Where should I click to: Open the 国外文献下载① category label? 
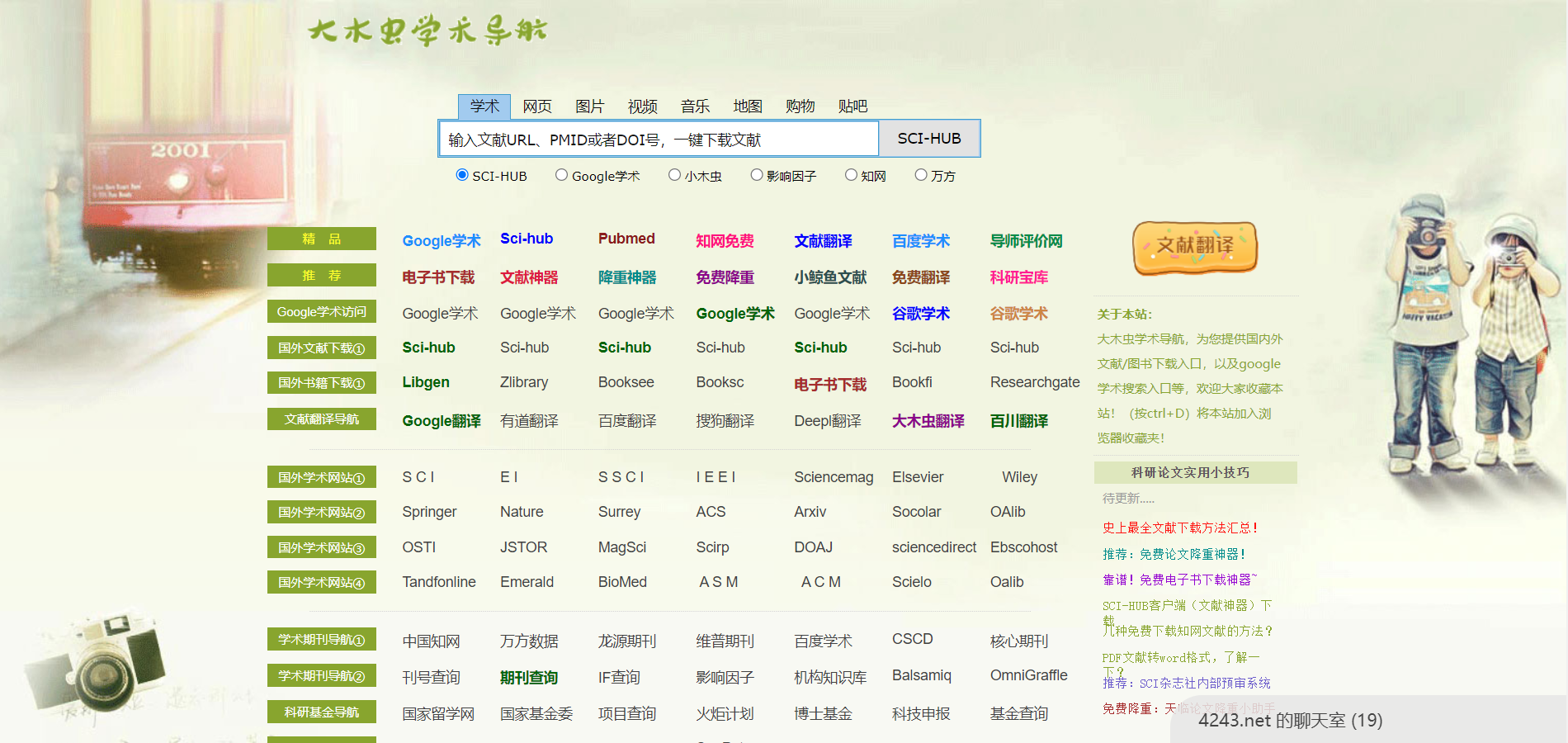[322, 348]
